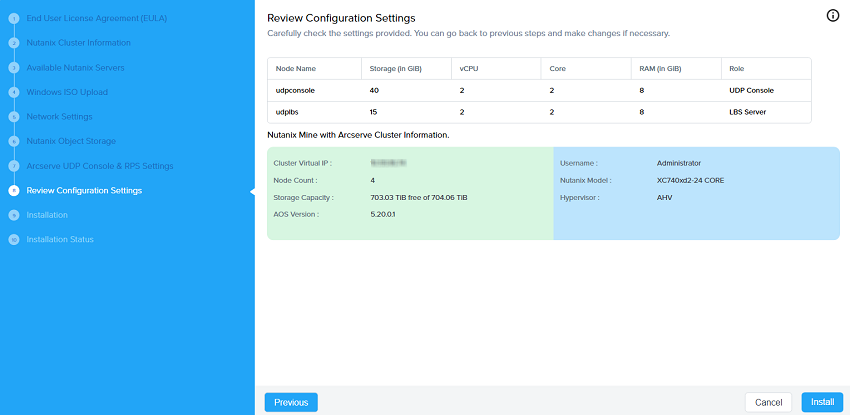Click the Review Configuration Settings page heading
Image resolution: width=850 pixels, height=415 pixels.
[342, 19]
